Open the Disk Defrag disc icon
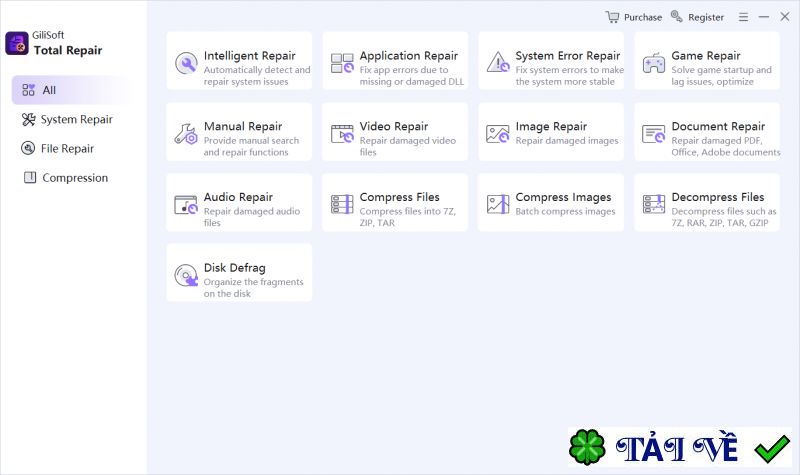 pos(186,276)
